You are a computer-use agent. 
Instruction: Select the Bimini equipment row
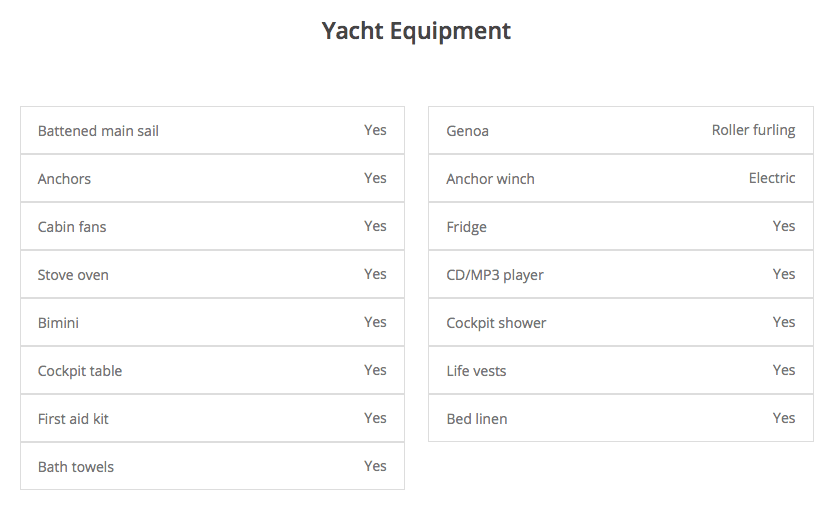[212, 323]
